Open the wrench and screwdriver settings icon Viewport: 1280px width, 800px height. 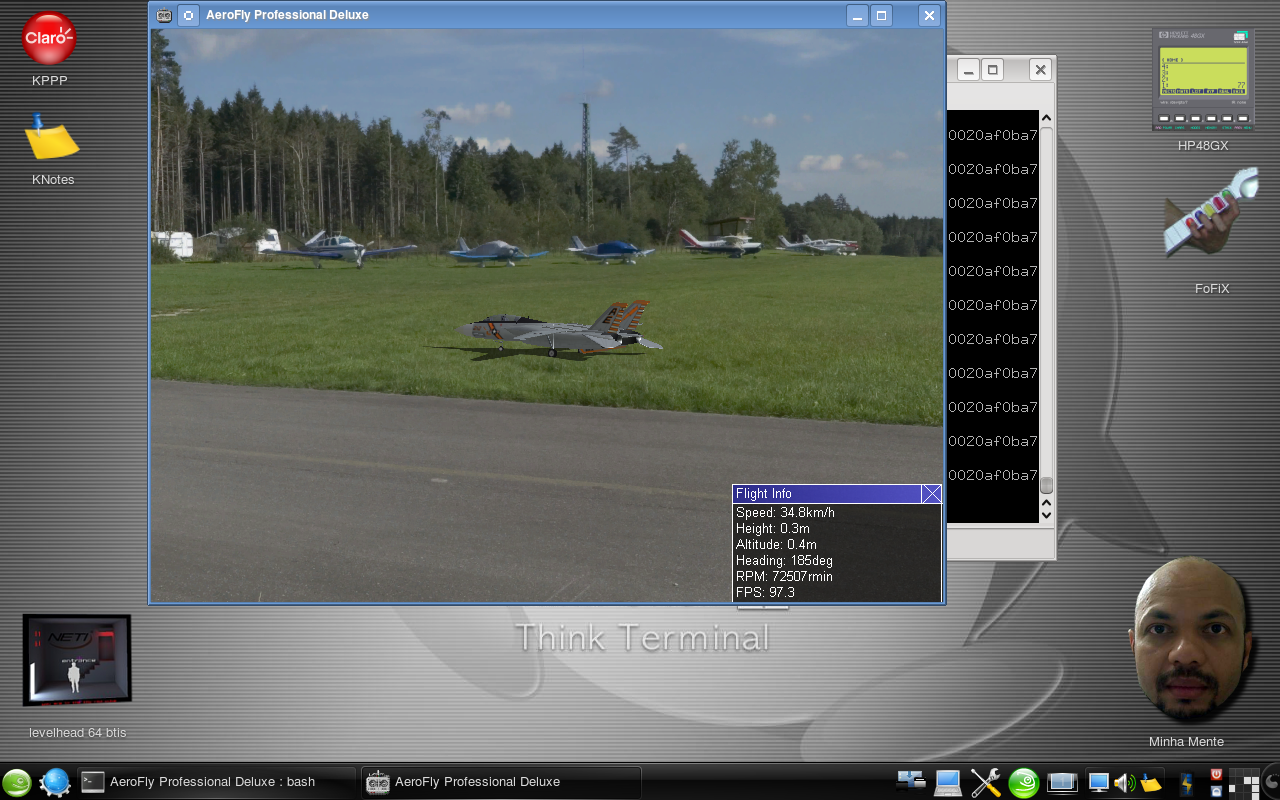(986, 782)
